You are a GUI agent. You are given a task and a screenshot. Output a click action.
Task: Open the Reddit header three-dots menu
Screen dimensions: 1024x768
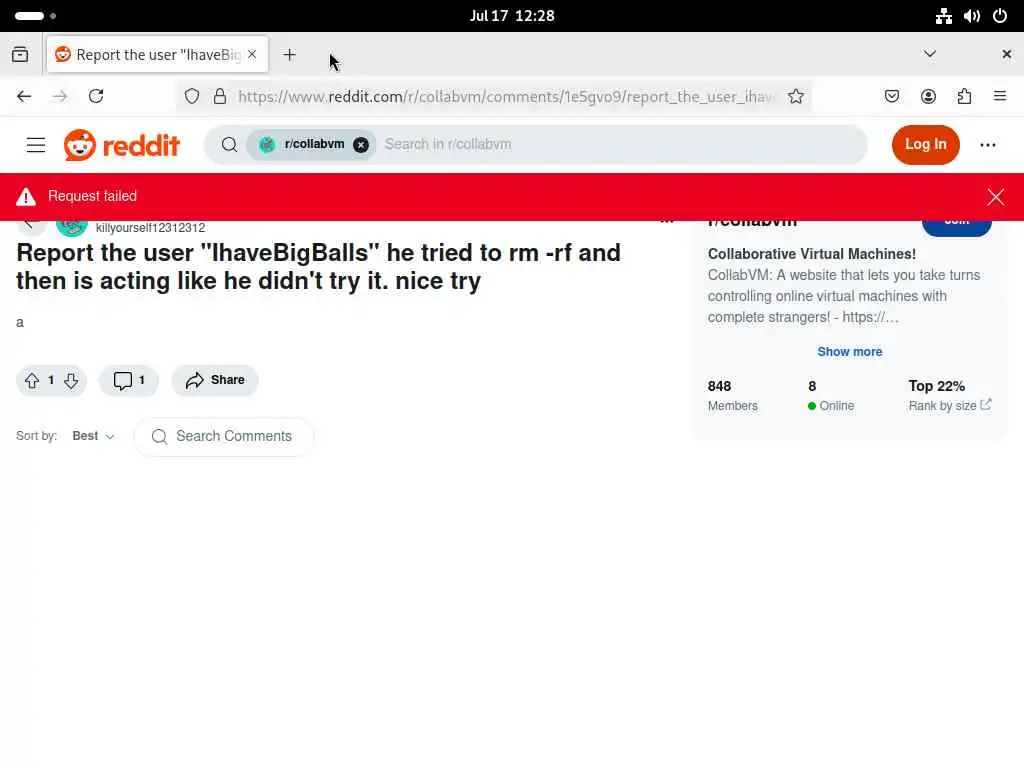click(x=987, y=145)
